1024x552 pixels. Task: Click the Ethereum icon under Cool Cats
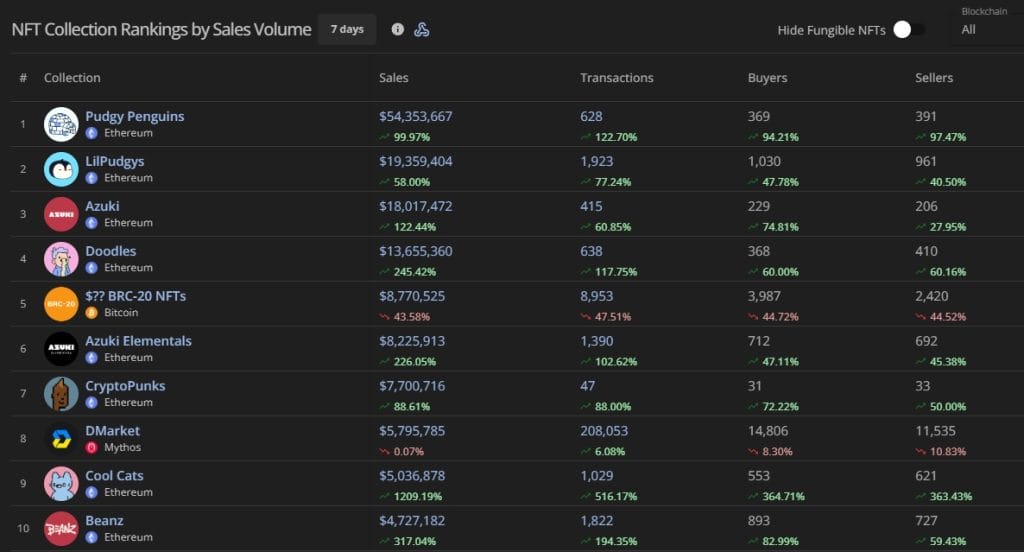tap(92, 493)
